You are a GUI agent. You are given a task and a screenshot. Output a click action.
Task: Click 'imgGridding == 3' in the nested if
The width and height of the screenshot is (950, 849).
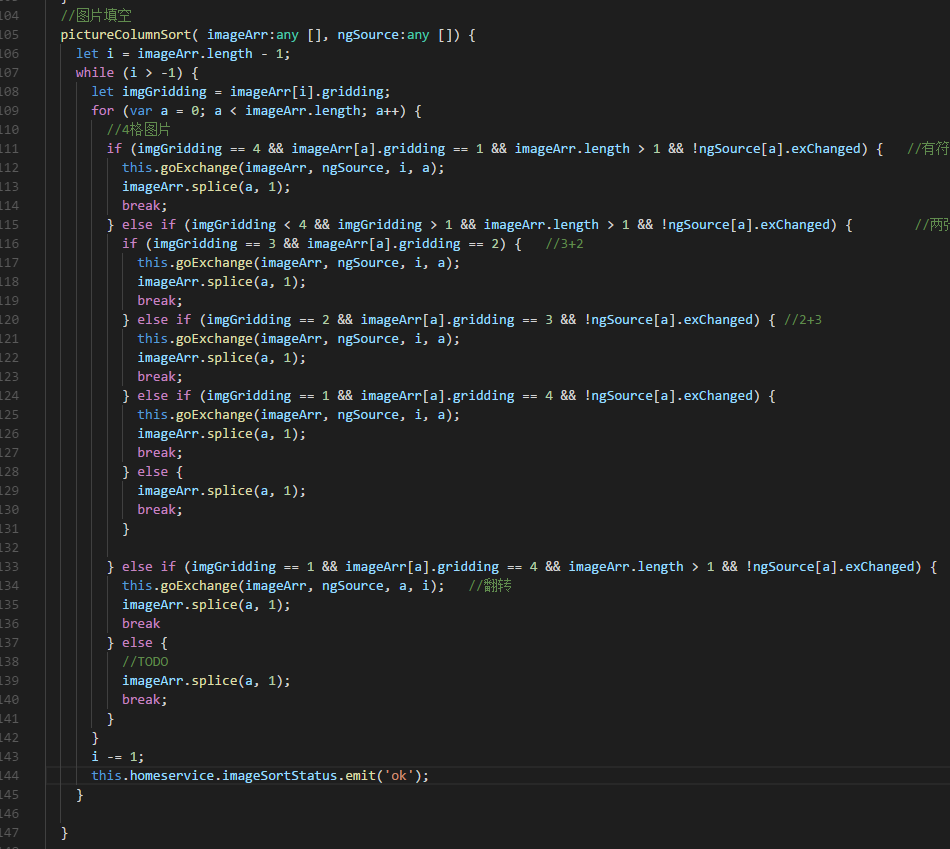214,244
